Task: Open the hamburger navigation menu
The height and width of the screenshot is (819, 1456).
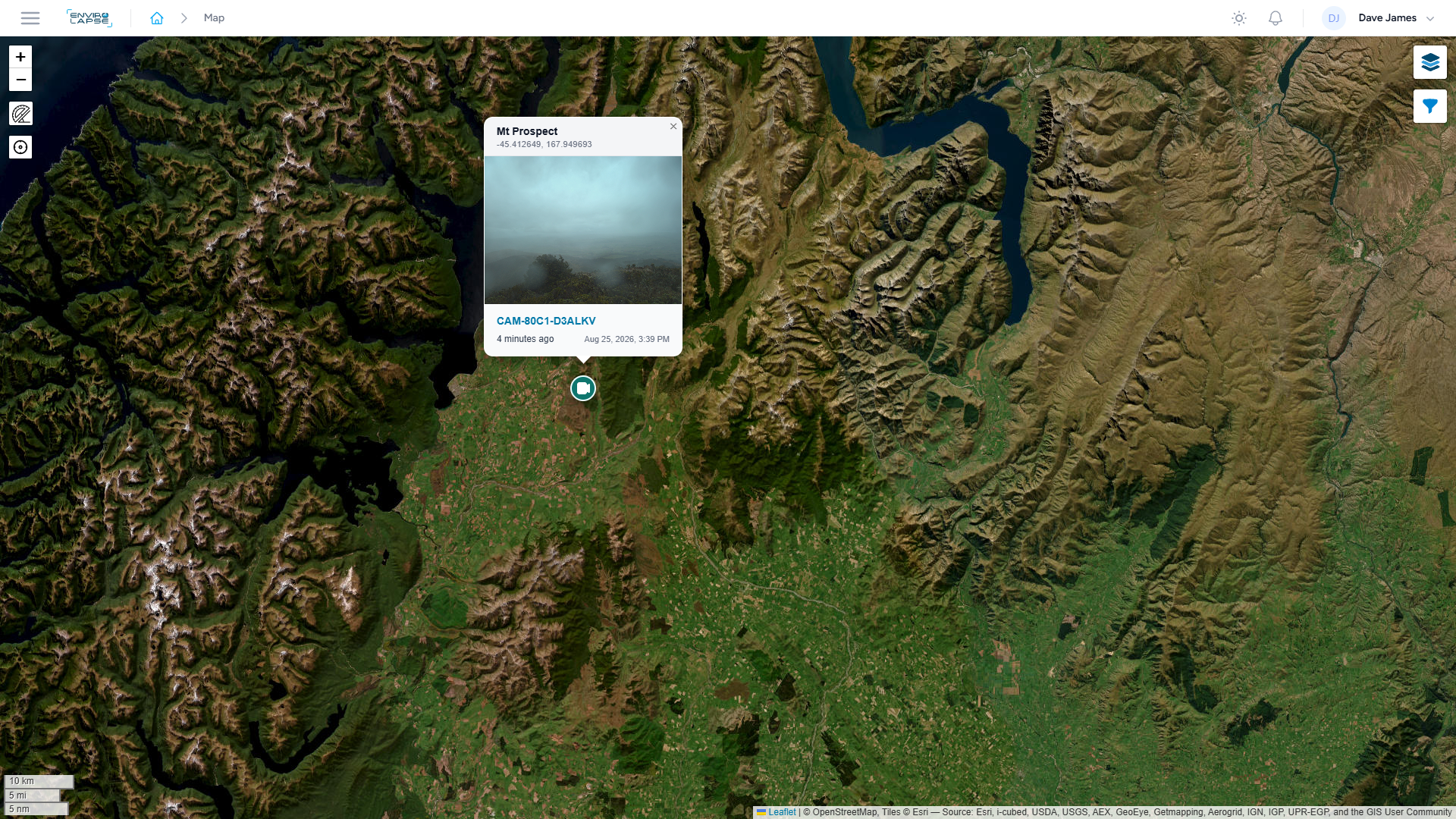Action: tap(30, 18)
